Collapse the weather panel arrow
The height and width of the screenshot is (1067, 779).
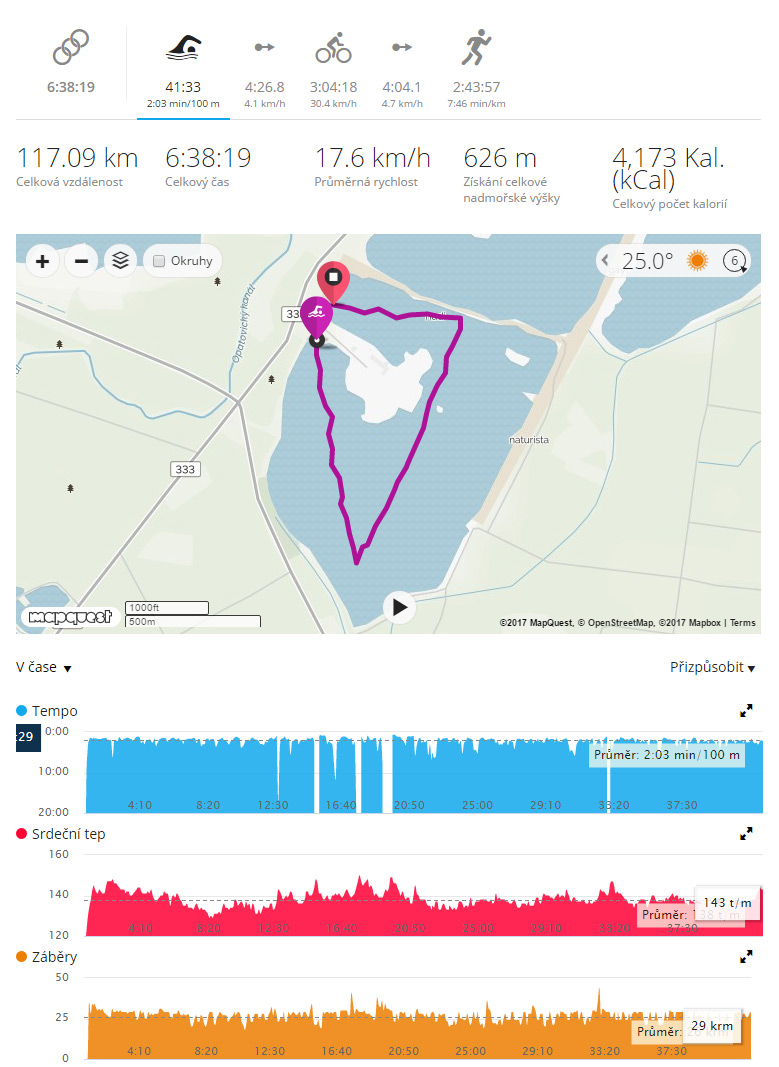click(605, 260)
